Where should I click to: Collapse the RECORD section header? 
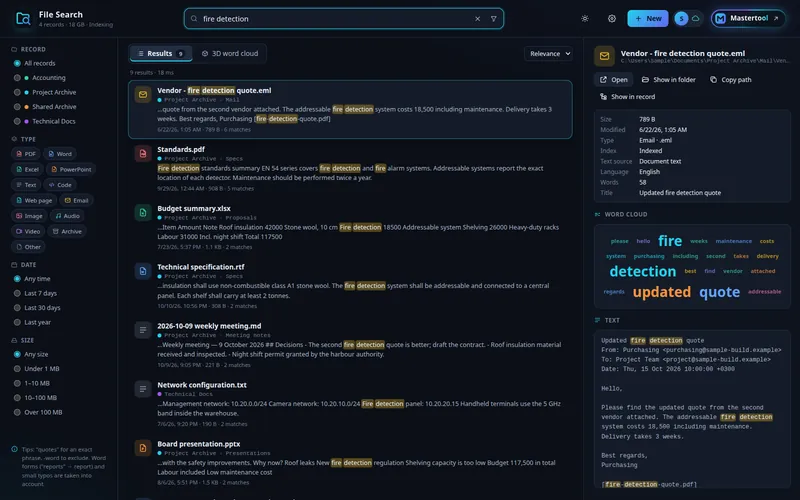tap(29, 49)
